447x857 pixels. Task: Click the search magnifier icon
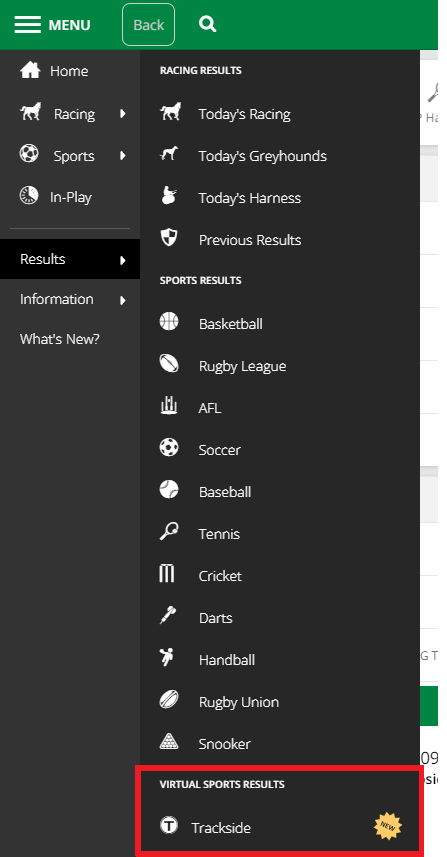point(208,24)
